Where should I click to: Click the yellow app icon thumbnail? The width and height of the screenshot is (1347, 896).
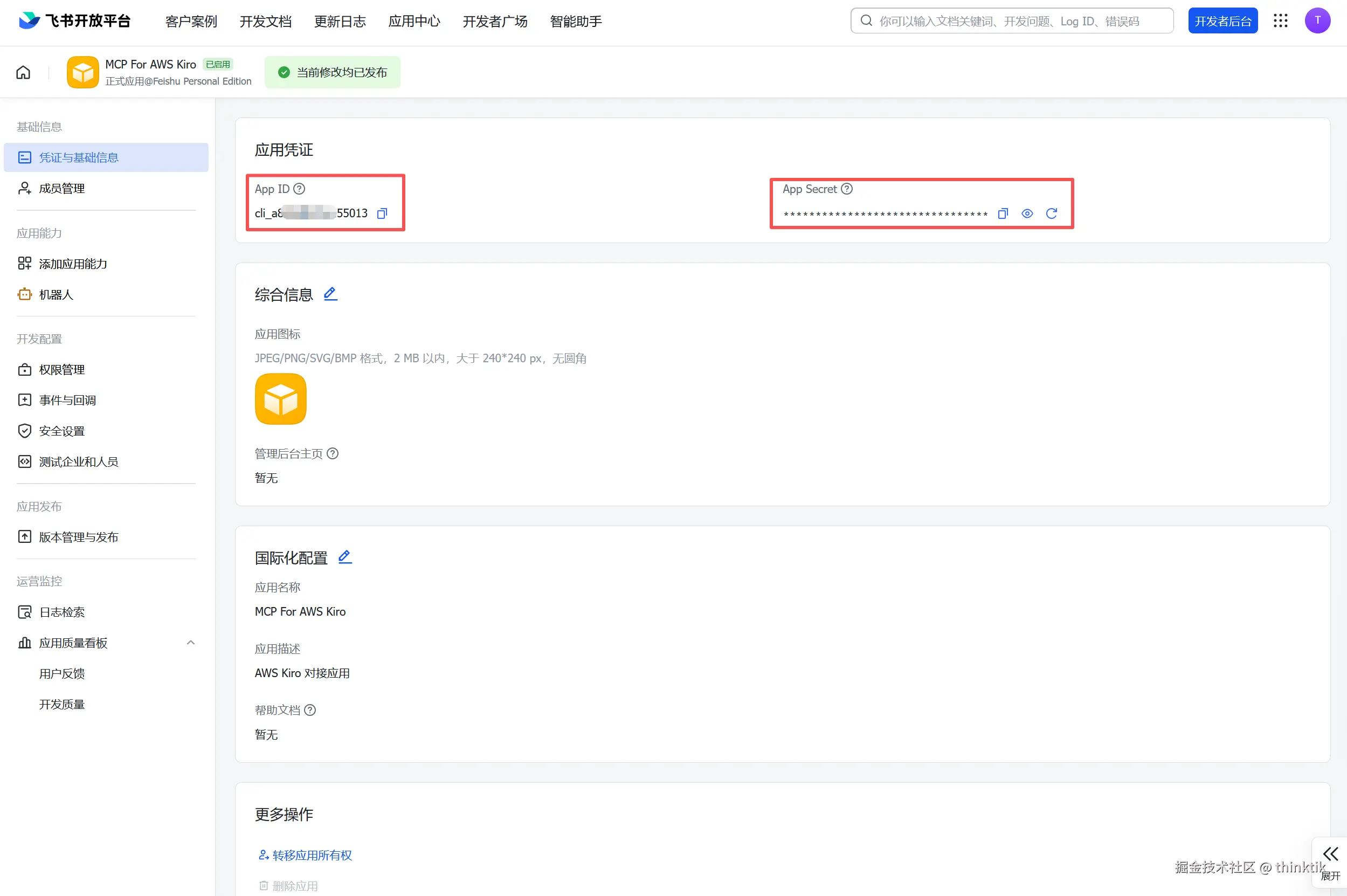pyautogui.click(x=280, y=399)
